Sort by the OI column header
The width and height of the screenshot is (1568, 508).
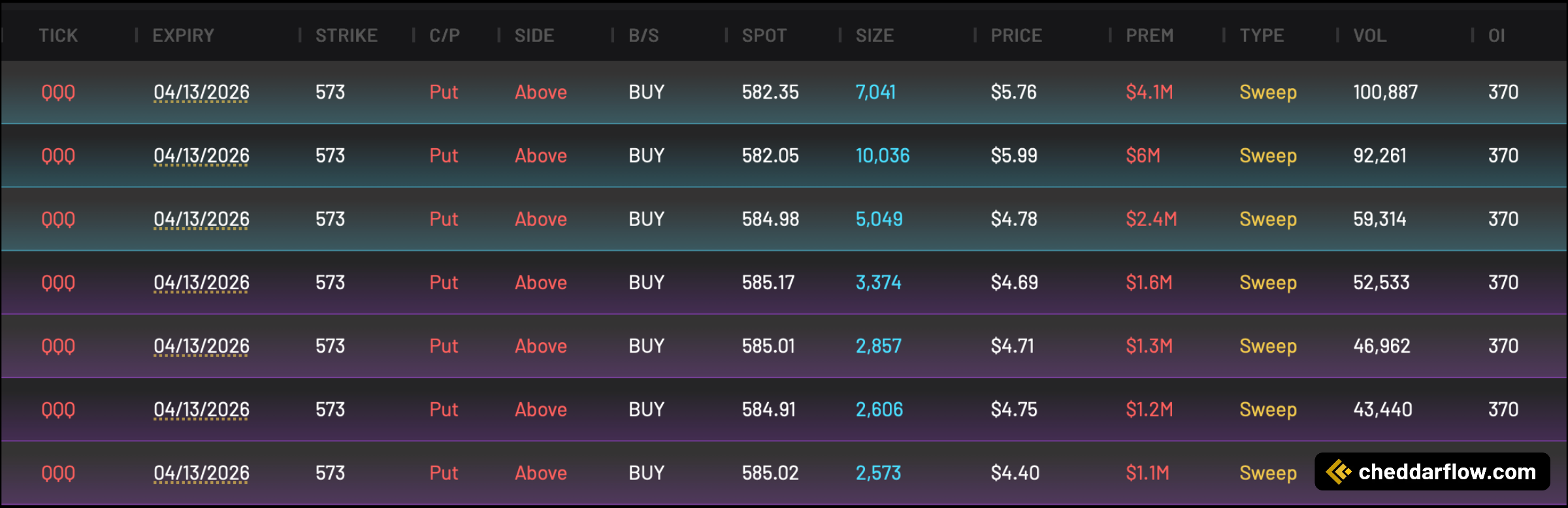(1496, 35)
